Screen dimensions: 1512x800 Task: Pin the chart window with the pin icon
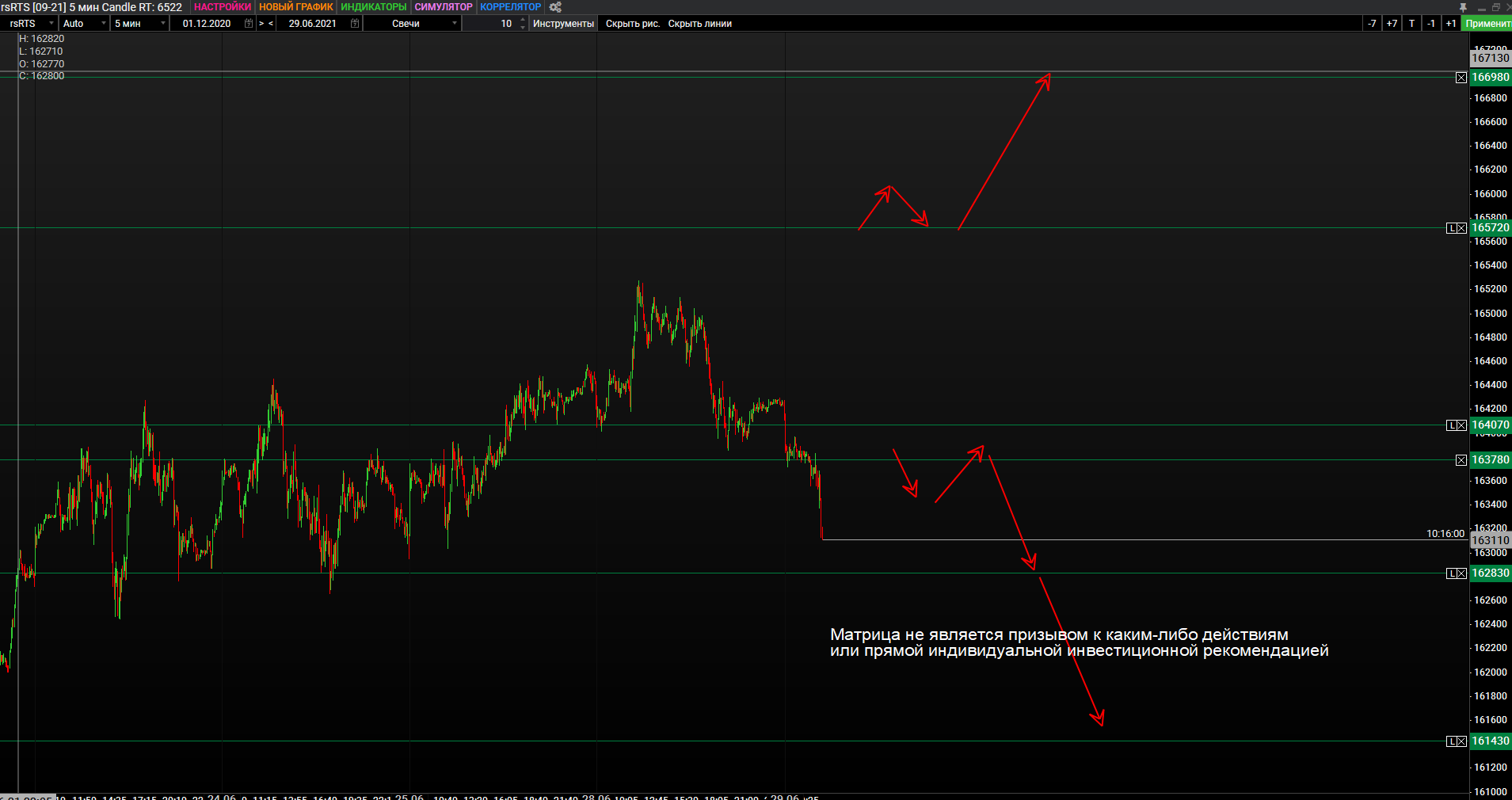(x=1463, y=7)
